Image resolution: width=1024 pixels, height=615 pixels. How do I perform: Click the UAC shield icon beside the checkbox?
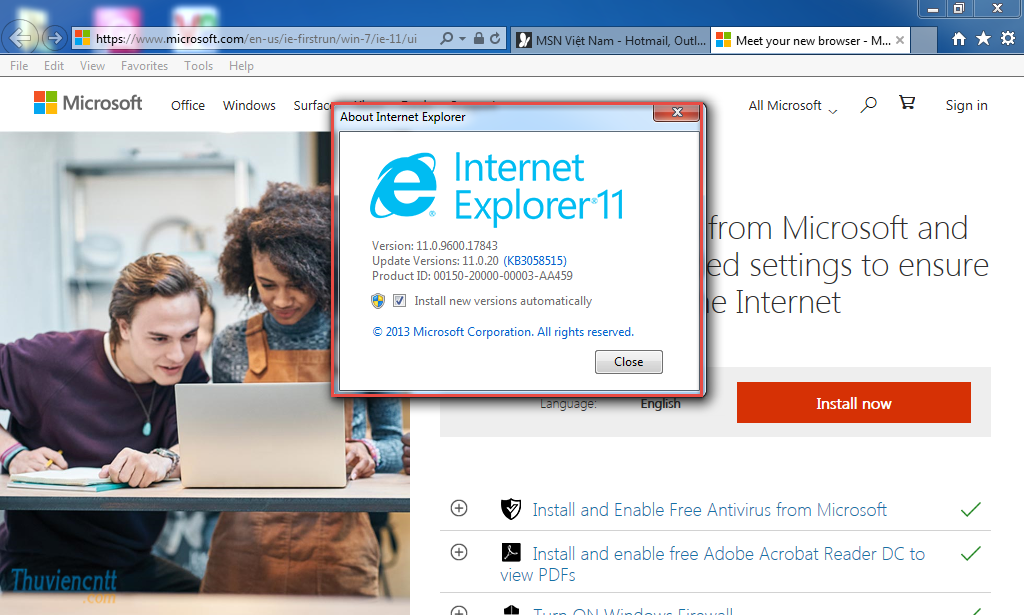(377, 301)
